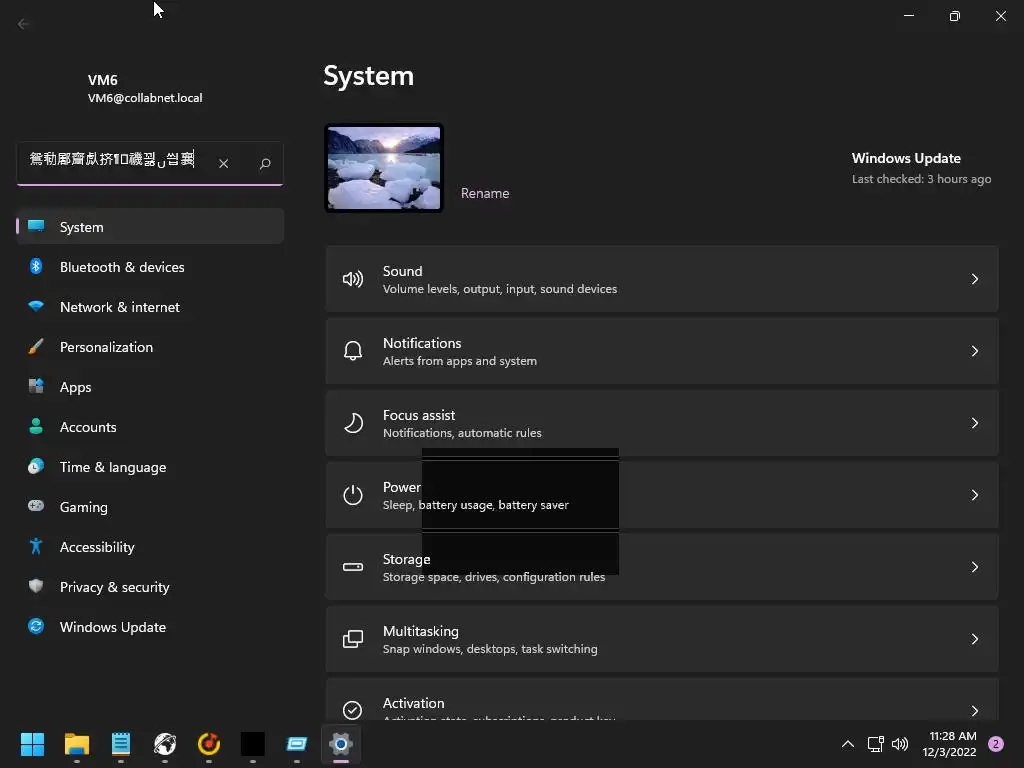Expand the Focus assist row chevron
1024x768 pixels.
(x=974, y=423)
